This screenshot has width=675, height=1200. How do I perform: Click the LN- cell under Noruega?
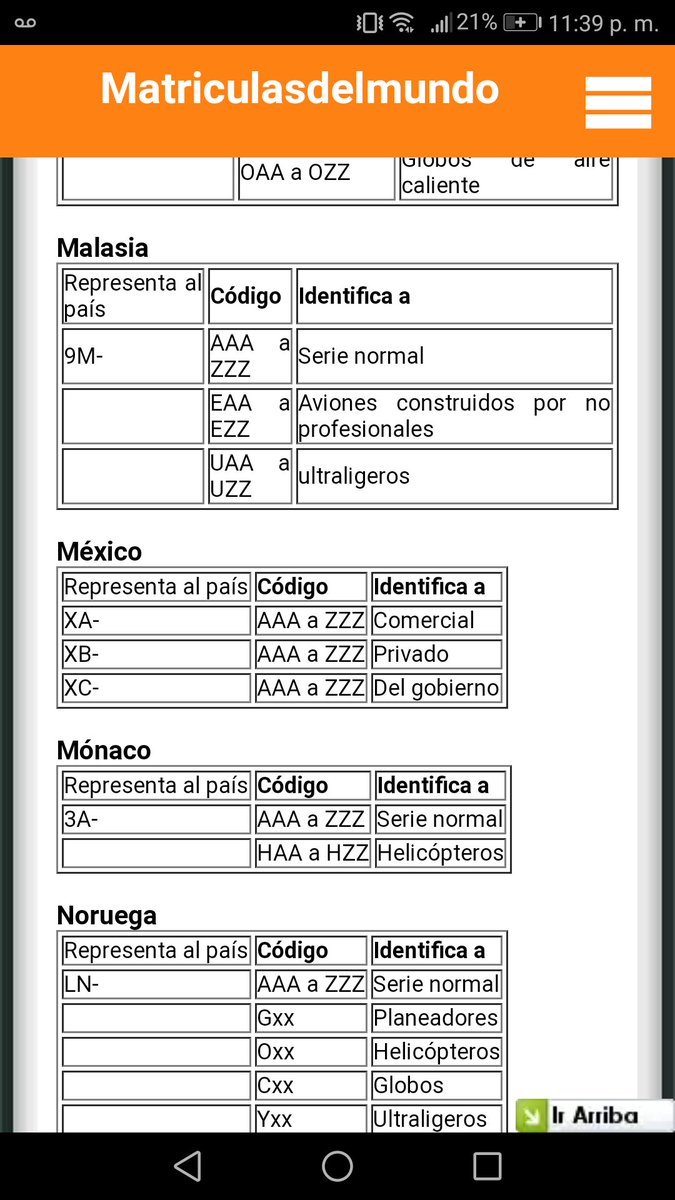pos(156,984)
